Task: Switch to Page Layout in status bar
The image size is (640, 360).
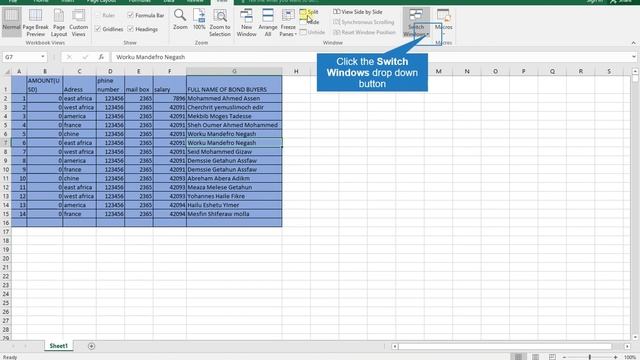Action: [535, 357]
